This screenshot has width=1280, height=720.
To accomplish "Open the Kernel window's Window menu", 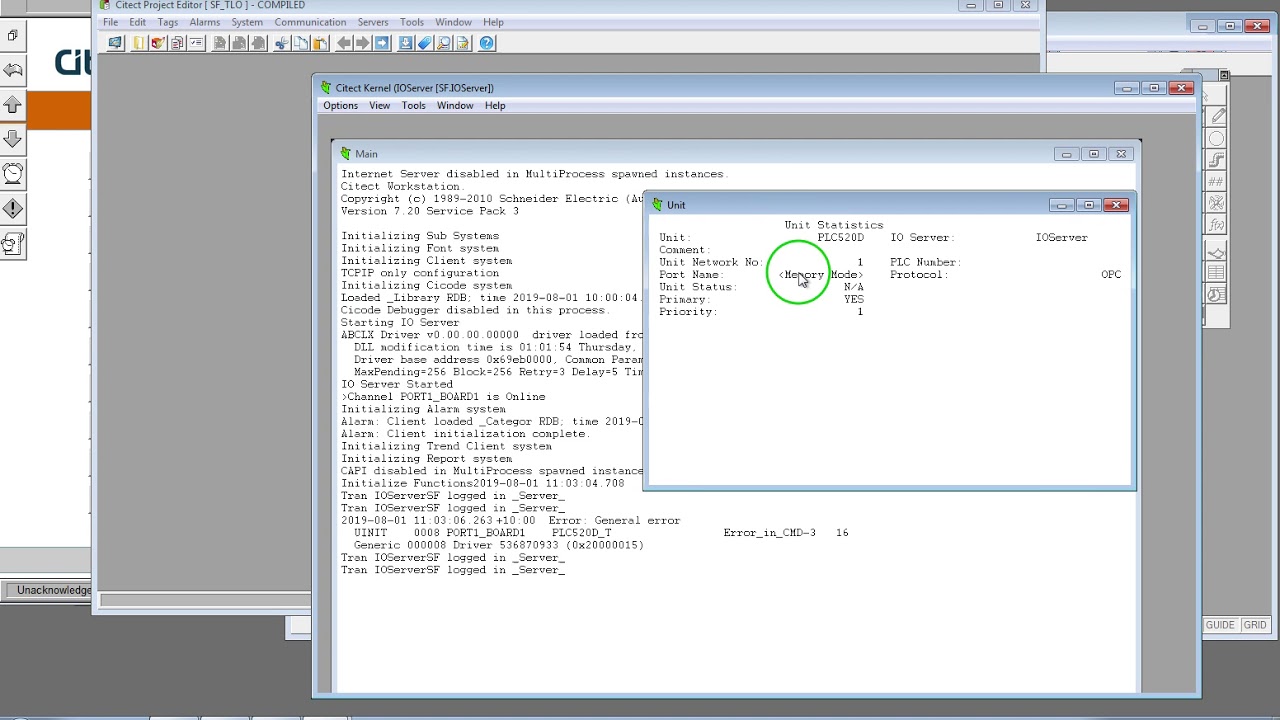I will (x=455, y=105).
